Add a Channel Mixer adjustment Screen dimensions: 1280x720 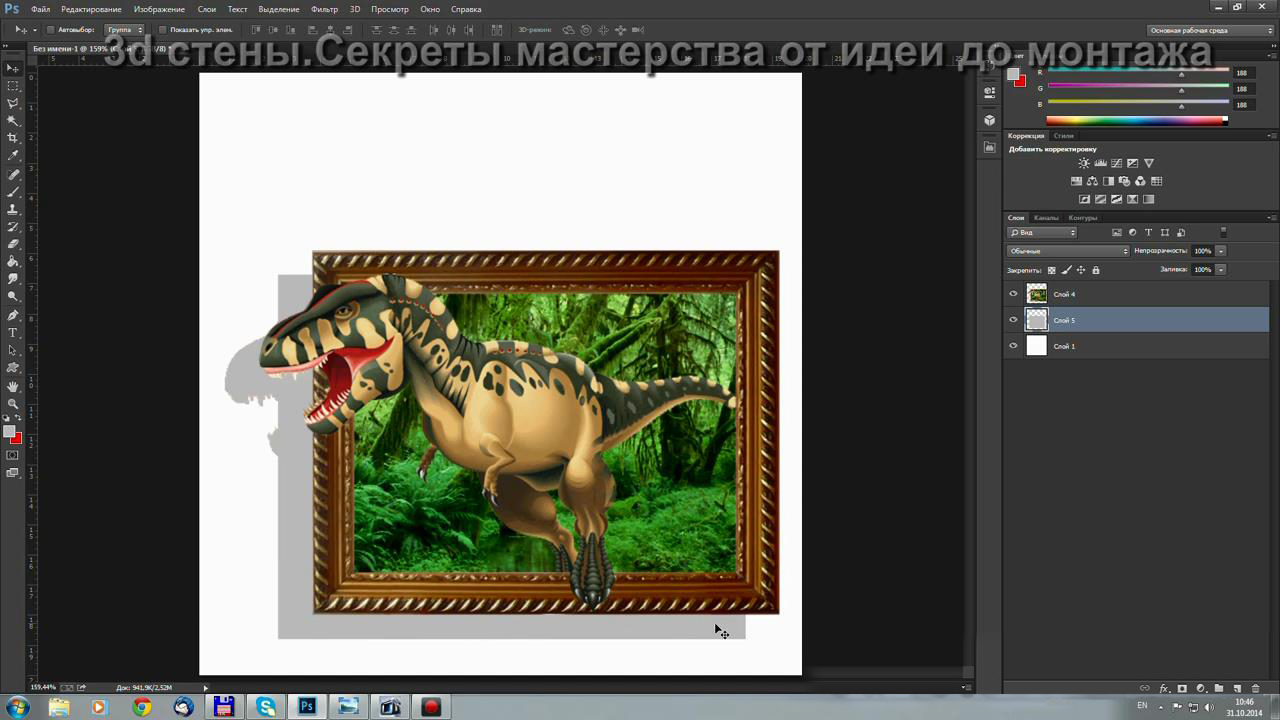1140,181
